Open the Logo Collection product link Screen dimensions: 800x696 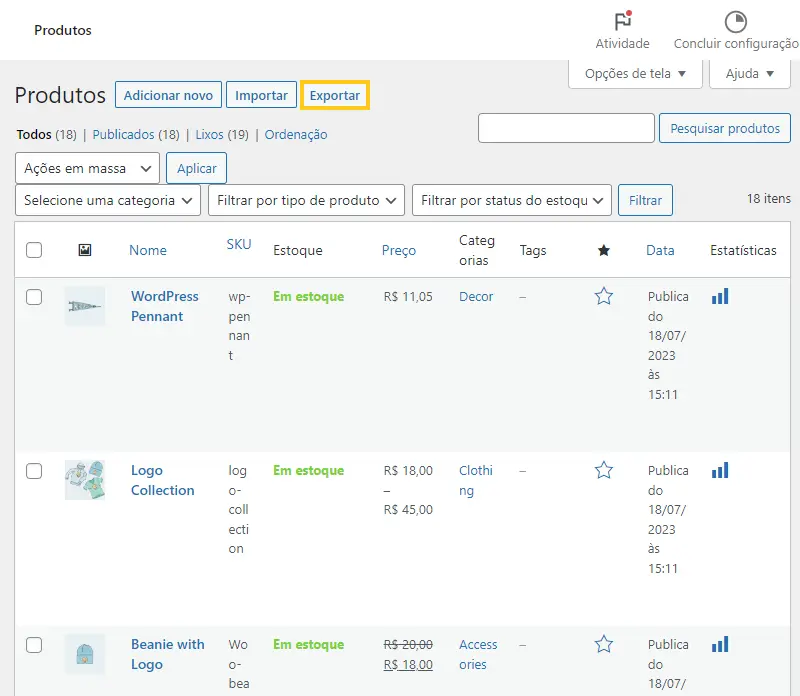[x=163, y=480]
